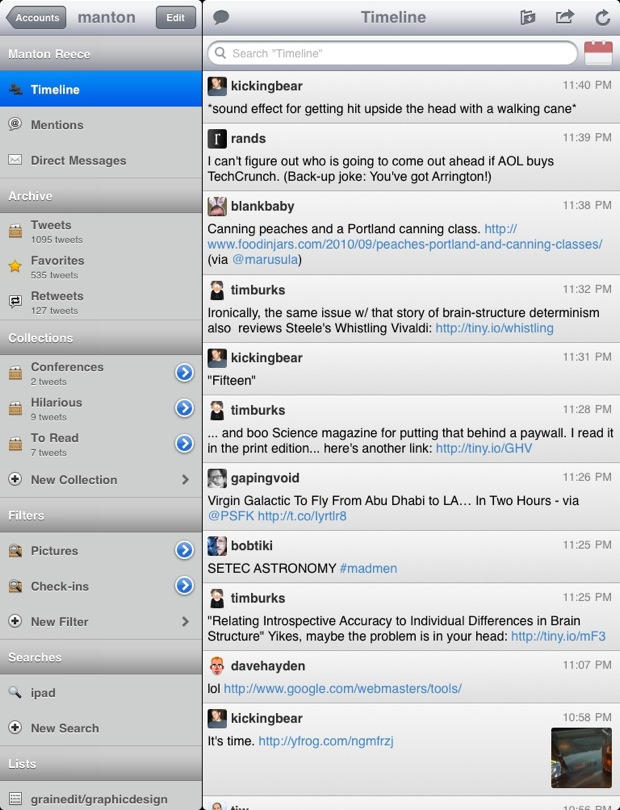Select the Conferences collection row
620x810 pixels.
coord(101,373)
